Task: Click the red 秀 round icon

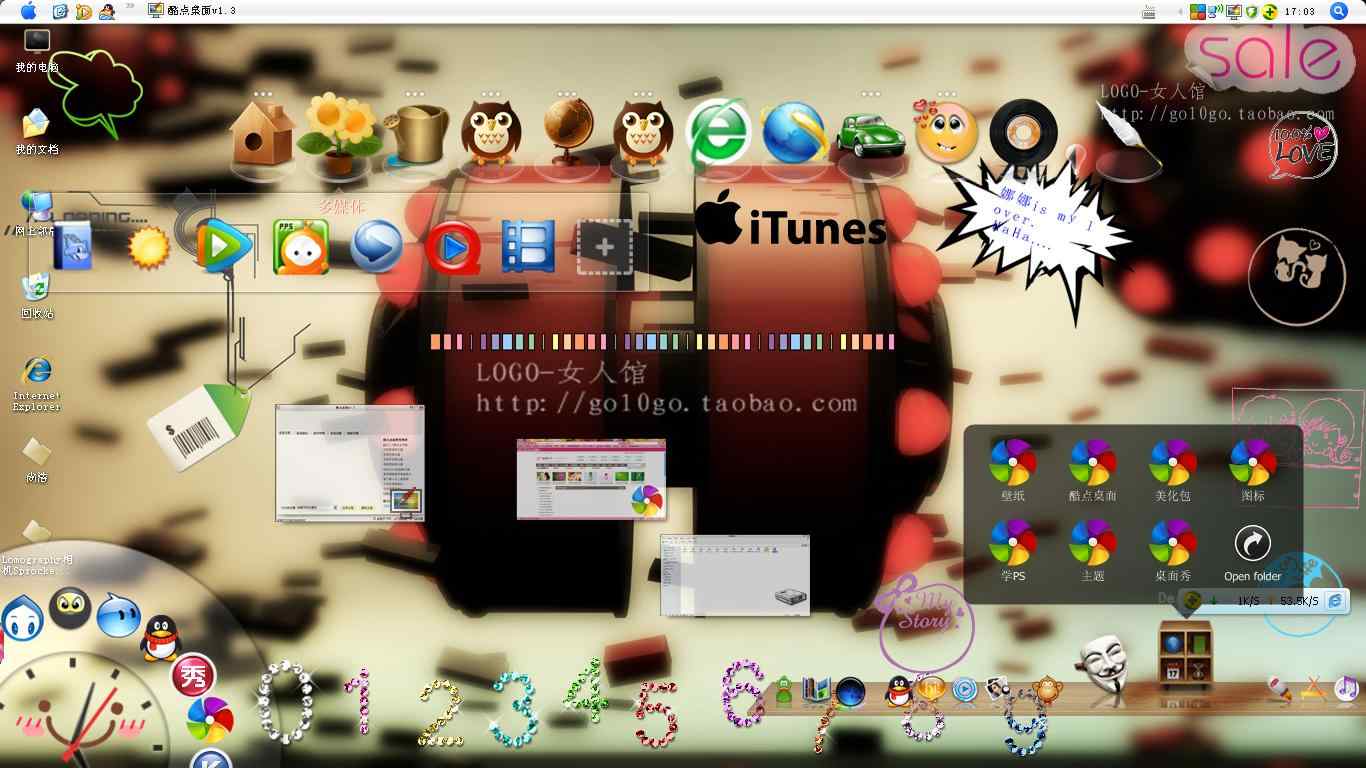Action: 193,676
